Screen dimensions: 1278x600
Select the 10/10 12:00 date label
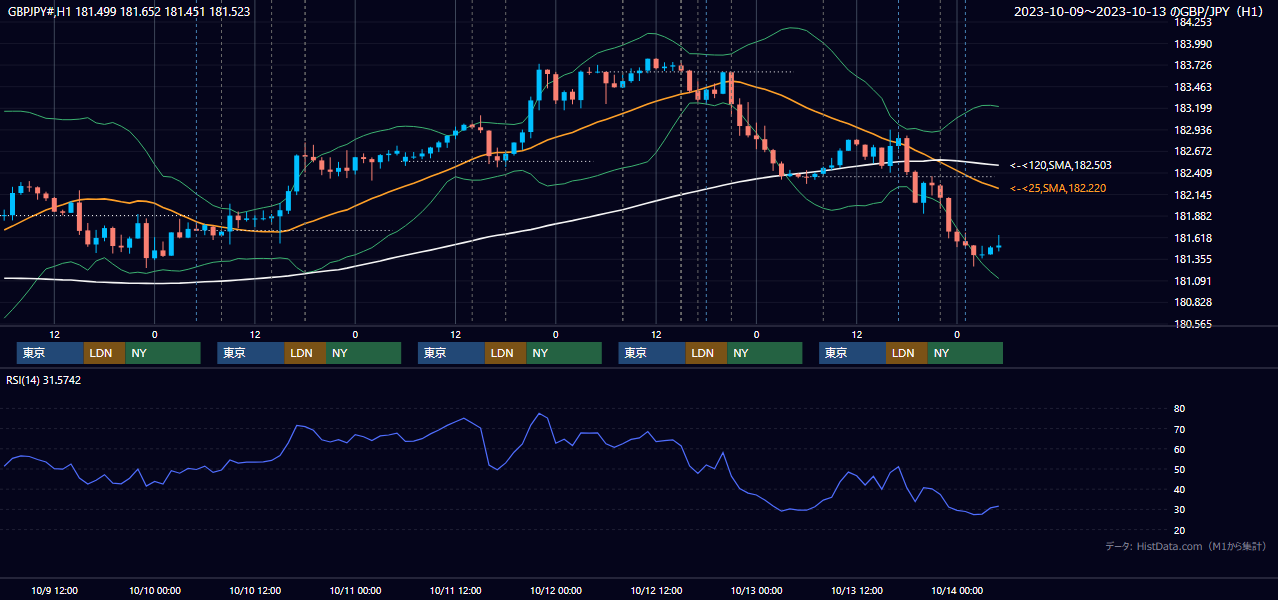point(255,590)
